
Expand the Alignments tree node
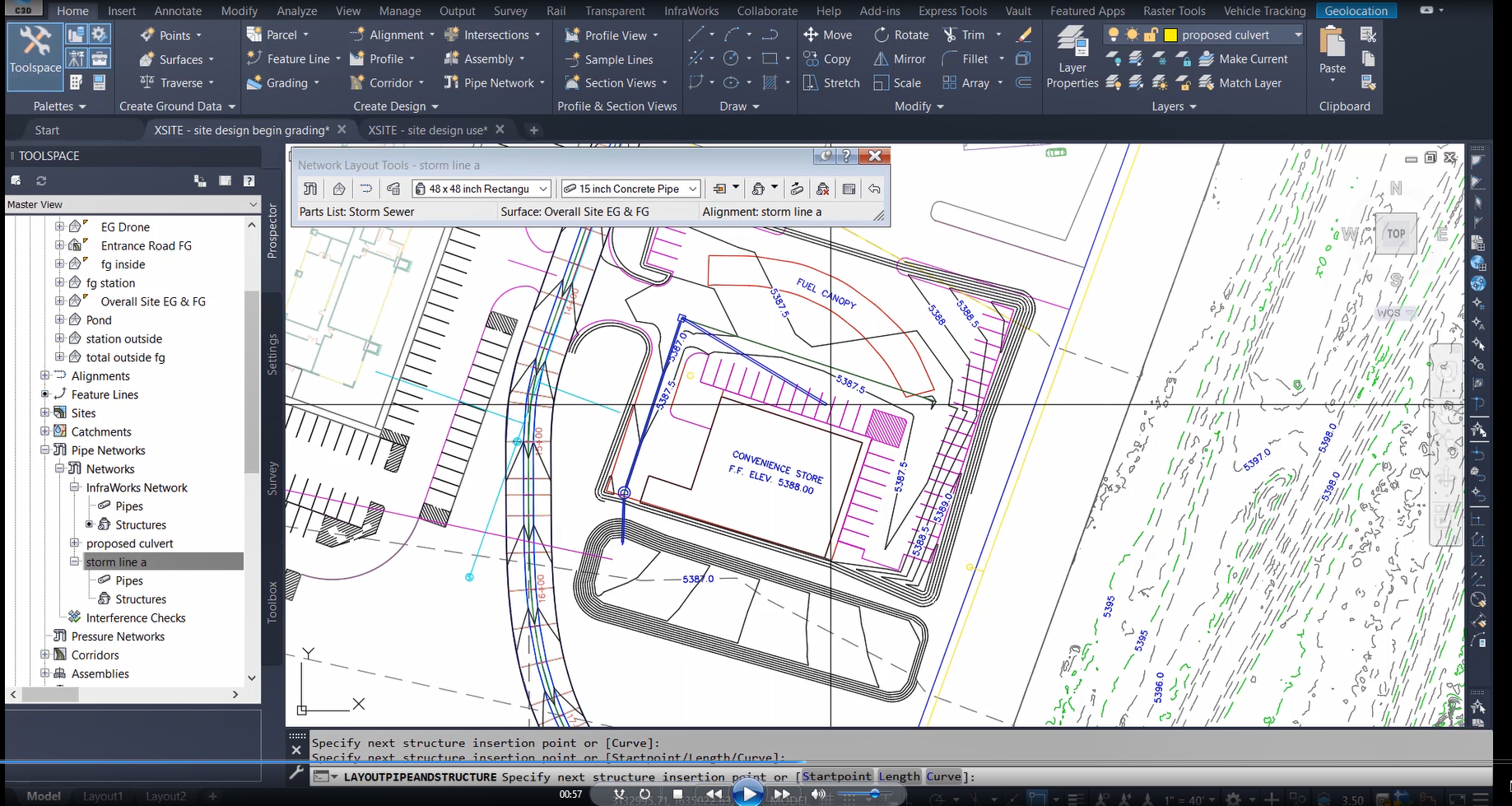click(45, 375)
